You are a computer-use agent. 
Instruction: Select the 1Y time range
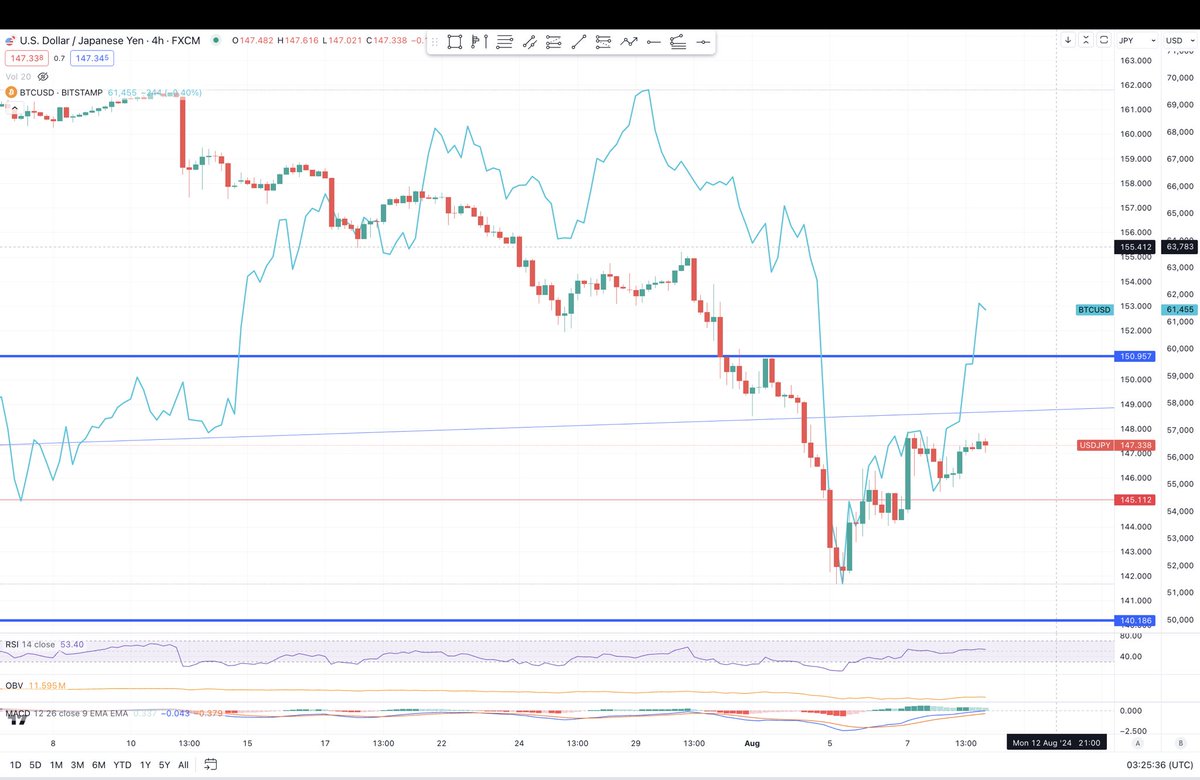146,765
